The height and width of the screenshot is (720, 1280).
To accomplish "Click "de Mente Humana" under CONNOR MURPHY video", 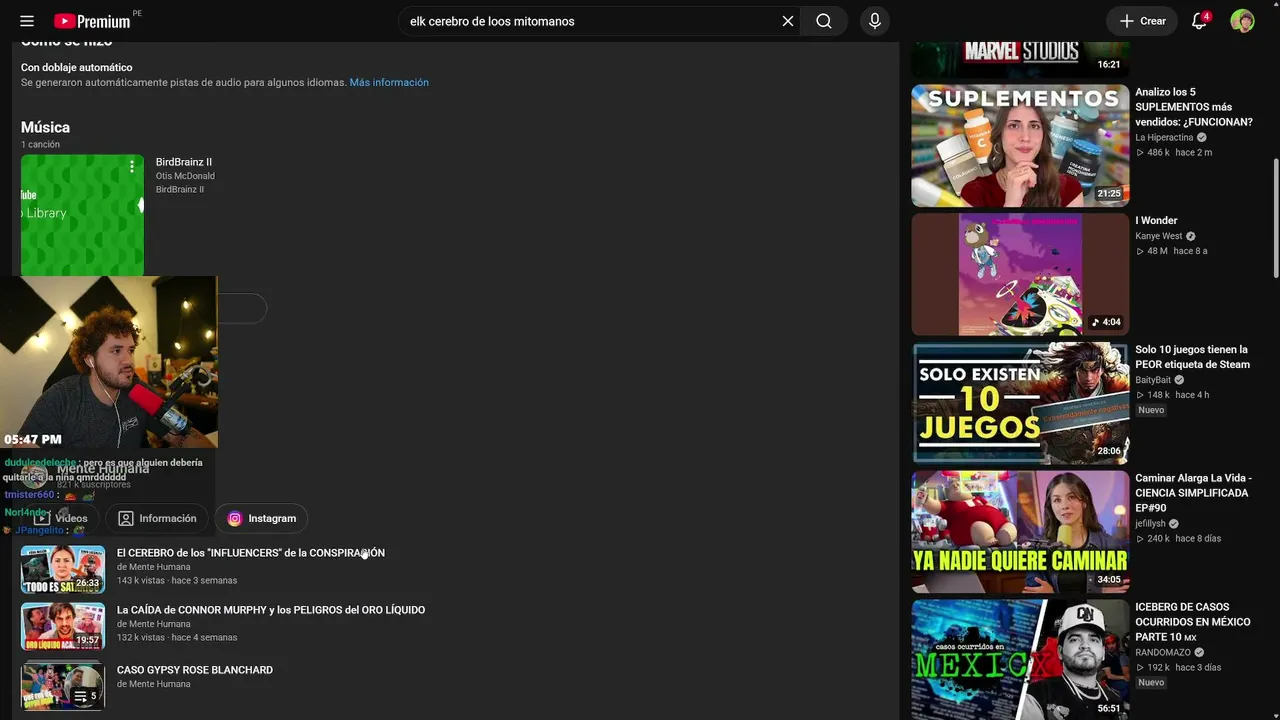I will coord(153,624).
